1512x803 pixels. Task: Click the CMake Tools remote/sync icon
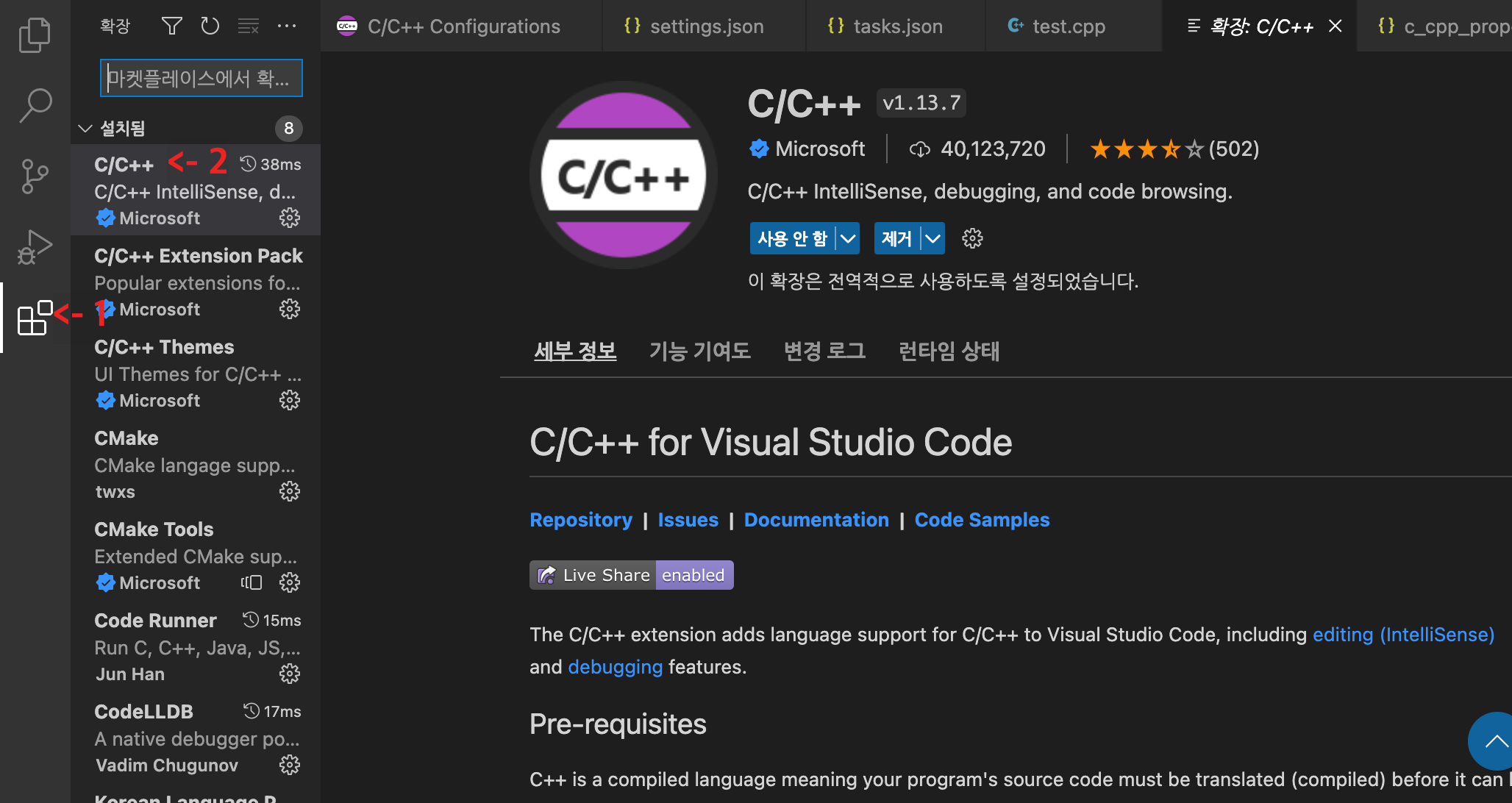coord(252,582)
